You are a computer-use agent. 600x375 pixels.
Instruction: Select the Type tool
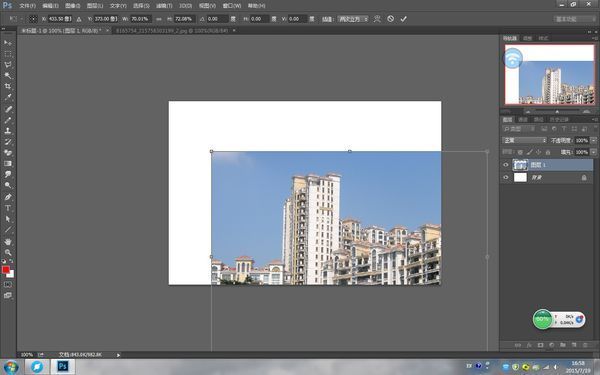coord(8,208)
